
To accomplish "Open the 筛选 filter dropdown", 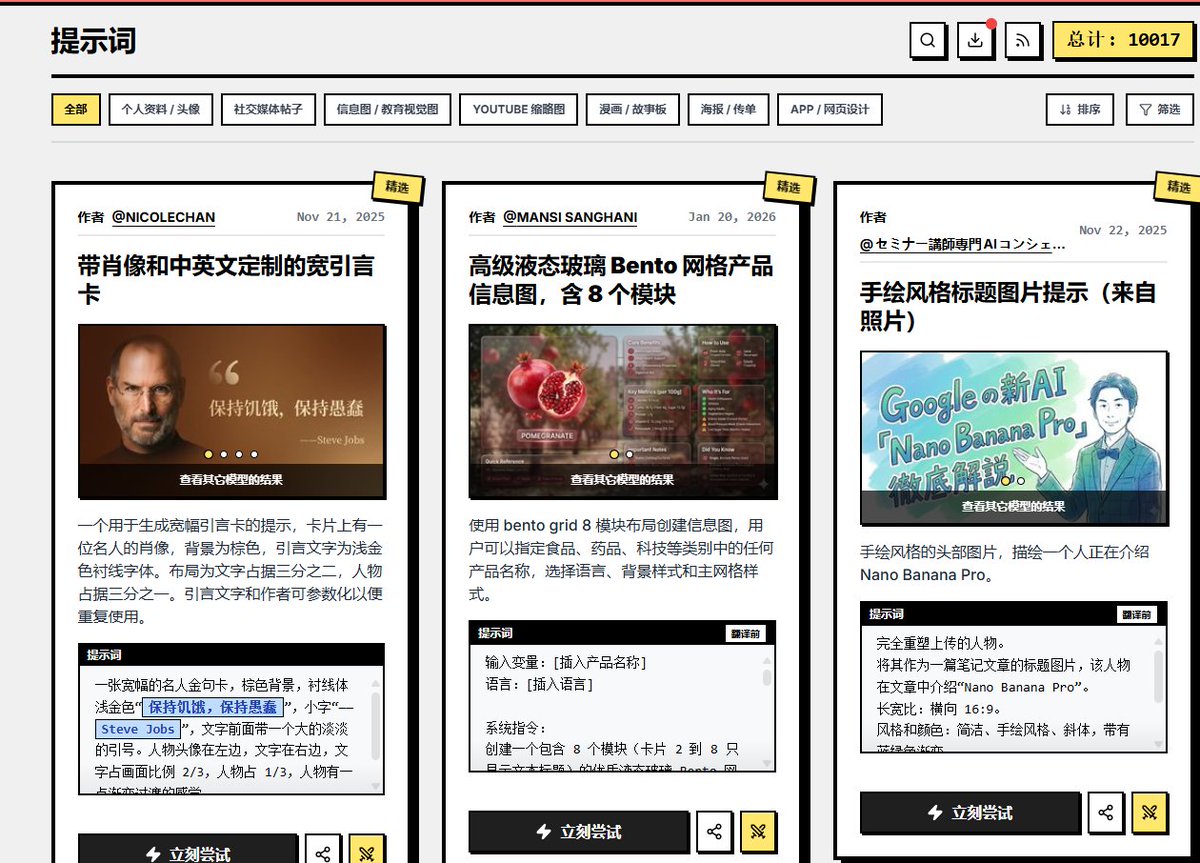I will click(x=1160, y=110).
